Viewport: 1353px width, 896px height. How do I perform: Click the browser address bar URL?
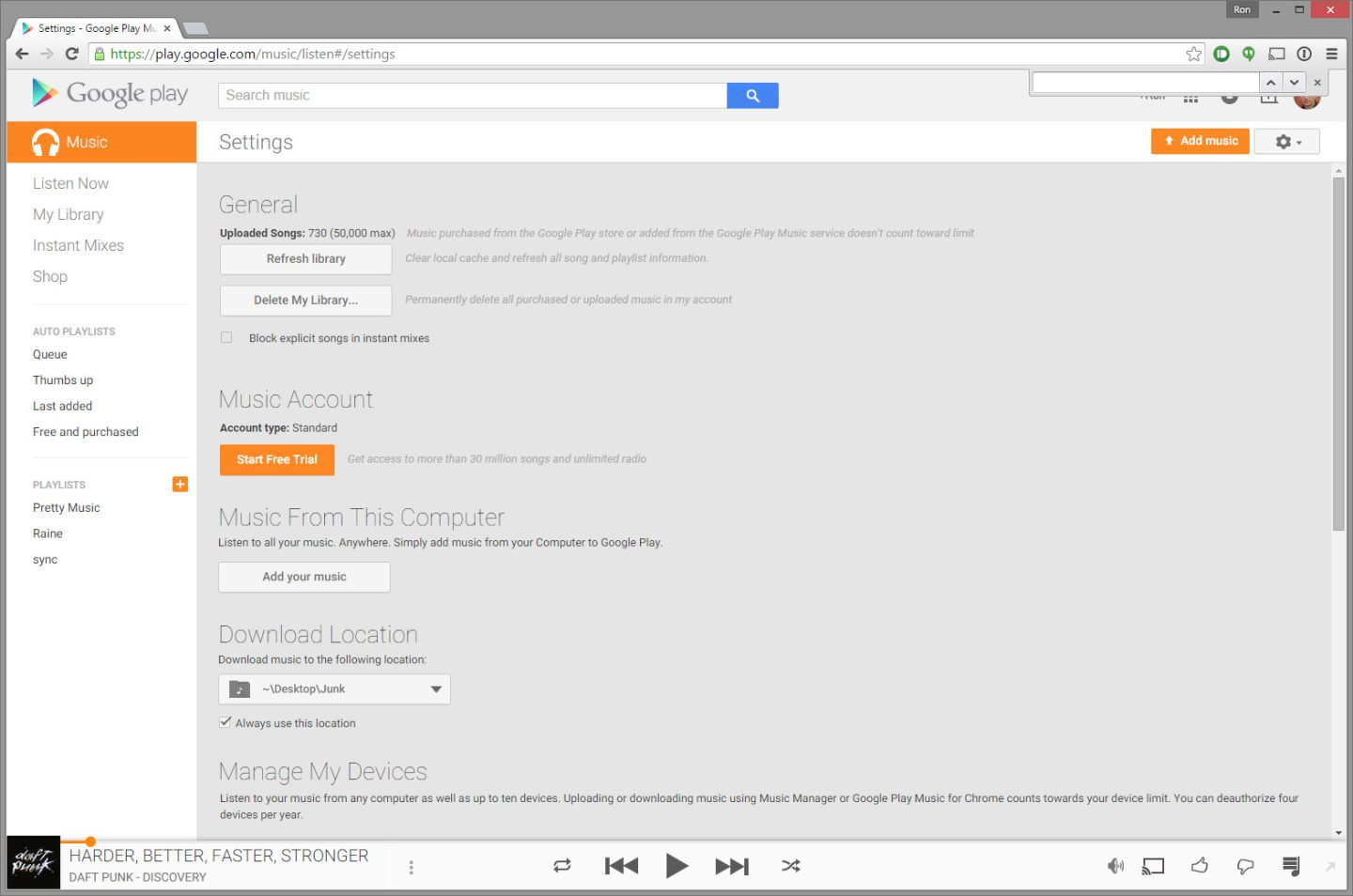click(252, 54)
